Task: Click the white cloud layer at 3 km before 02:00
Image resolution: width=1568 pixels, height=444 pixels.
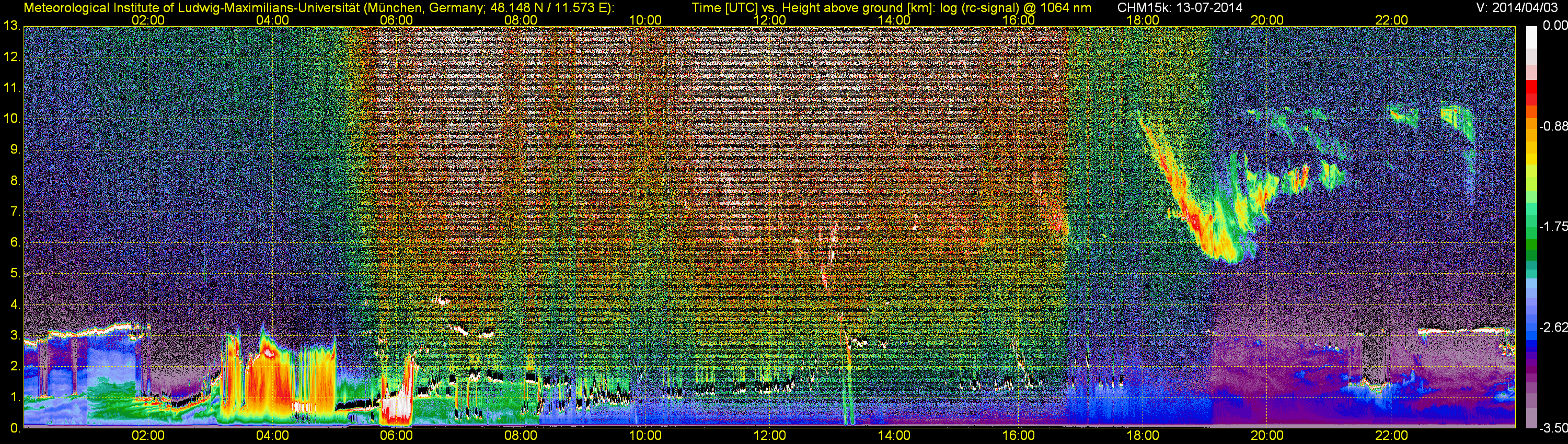Action: coord(85,333)
